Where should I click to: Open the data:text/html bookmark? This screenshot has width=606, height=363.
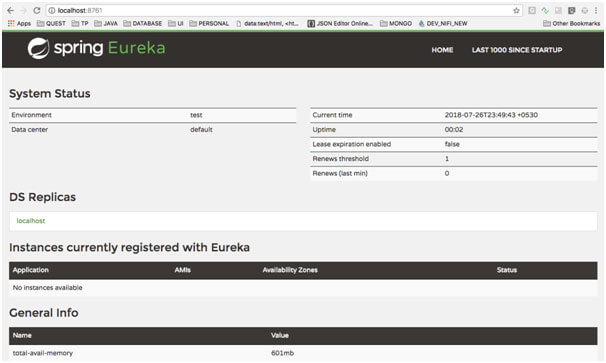[x=267, y=24]
